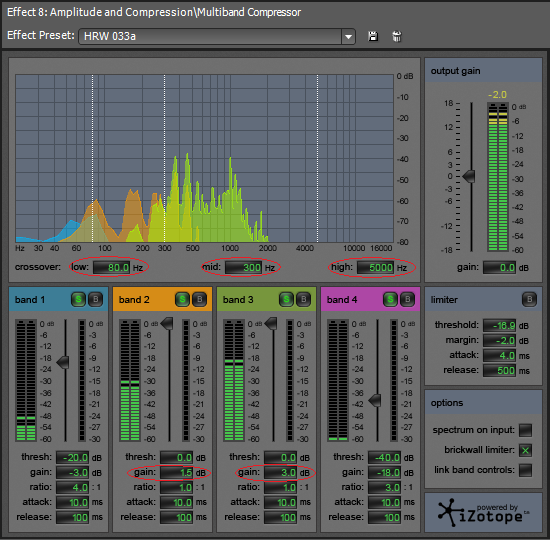The image size is (550, 540).
Task: Click the band 2 header label
Action: [x=134, y=300]
